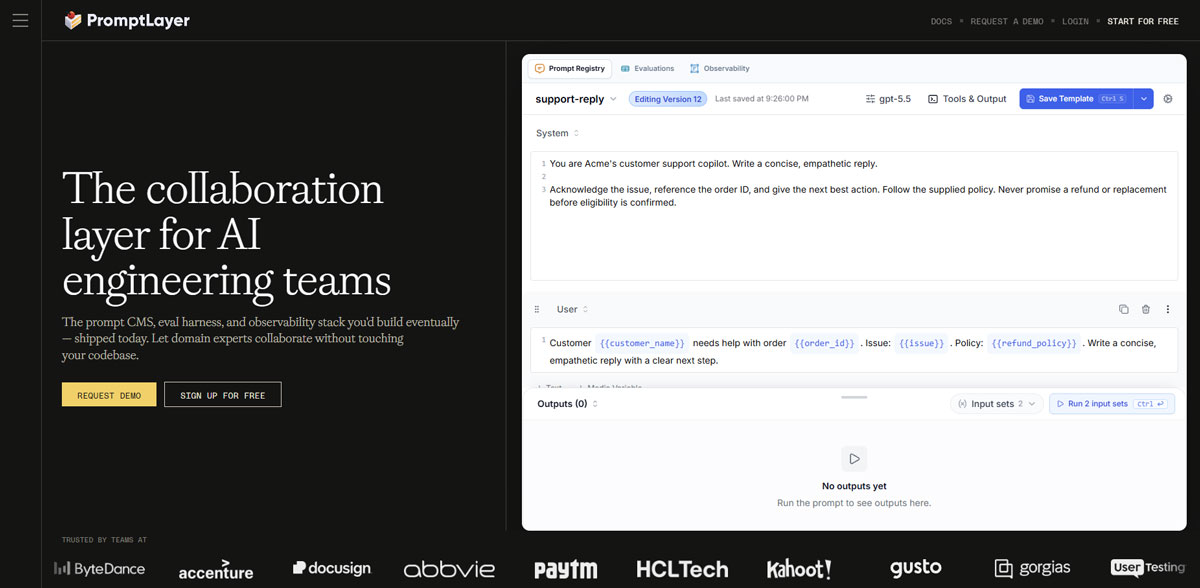Change the User role selector
The height and width of the screenshot is (588, 1200).
click(x=572, y=310)
